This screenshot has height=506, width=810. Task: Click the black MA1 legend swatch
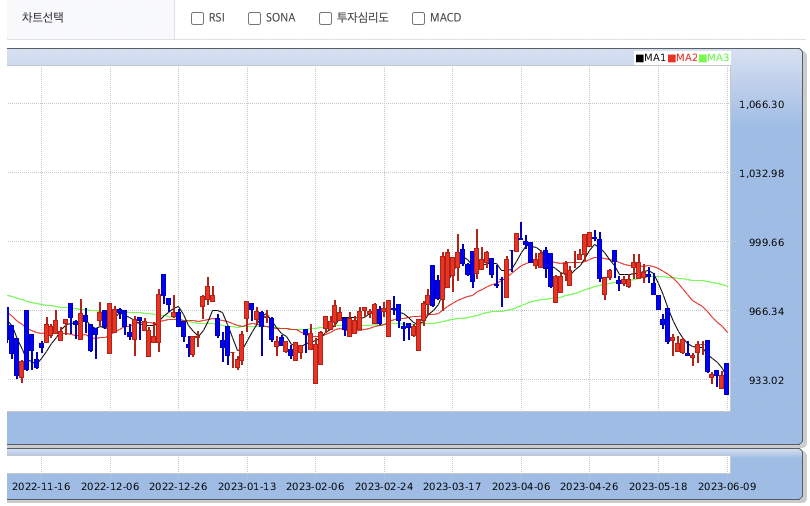pyautogui.click(x=640, y=58)
